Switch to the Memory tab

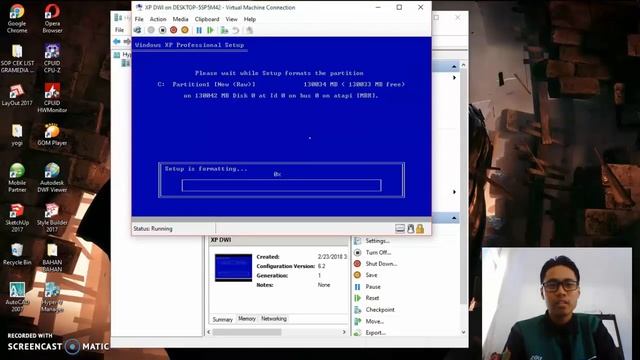[247, 319]
